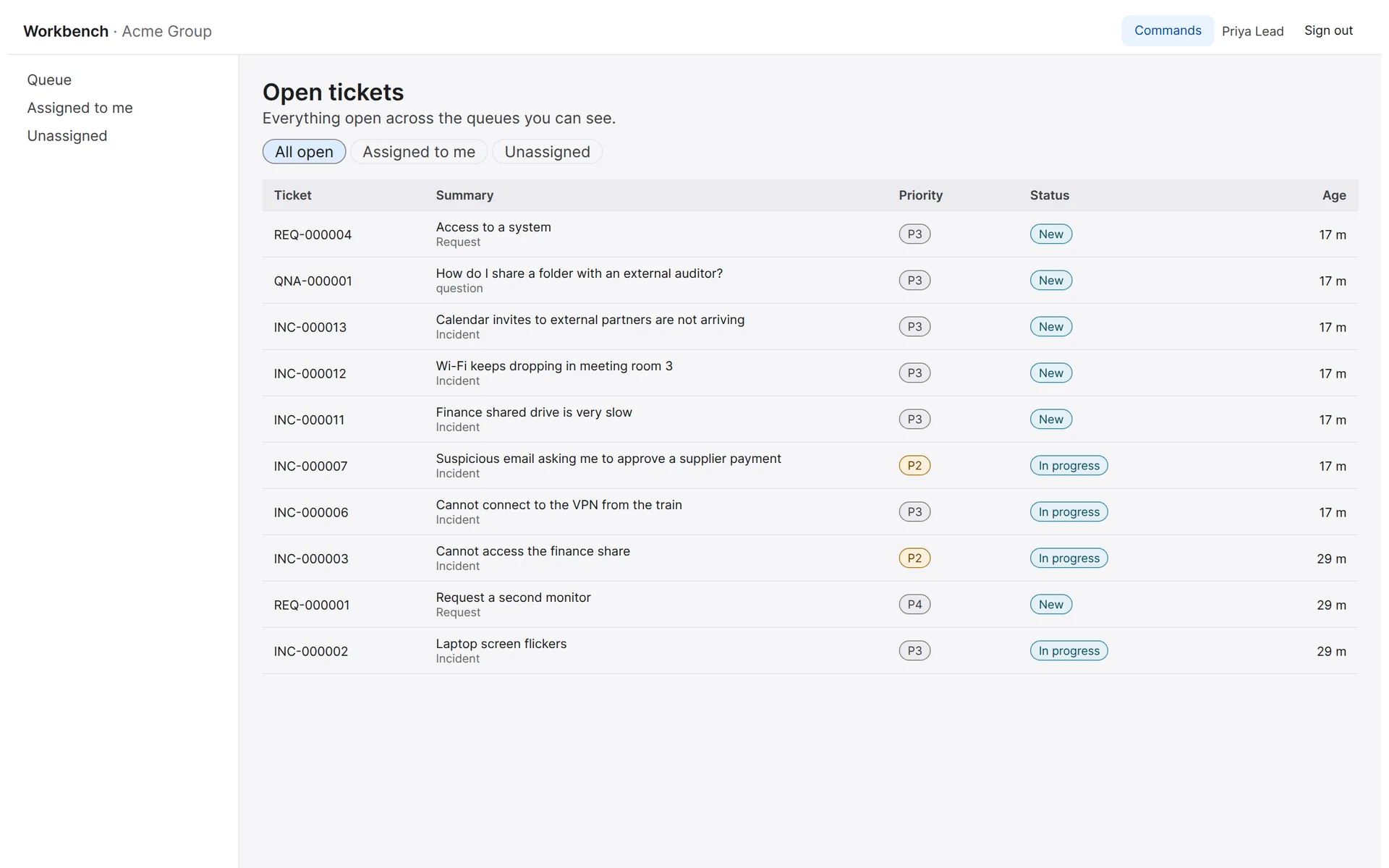1389x868 pixels.
Task: Open Priya Lead user profile
Action: point(1252,31)
